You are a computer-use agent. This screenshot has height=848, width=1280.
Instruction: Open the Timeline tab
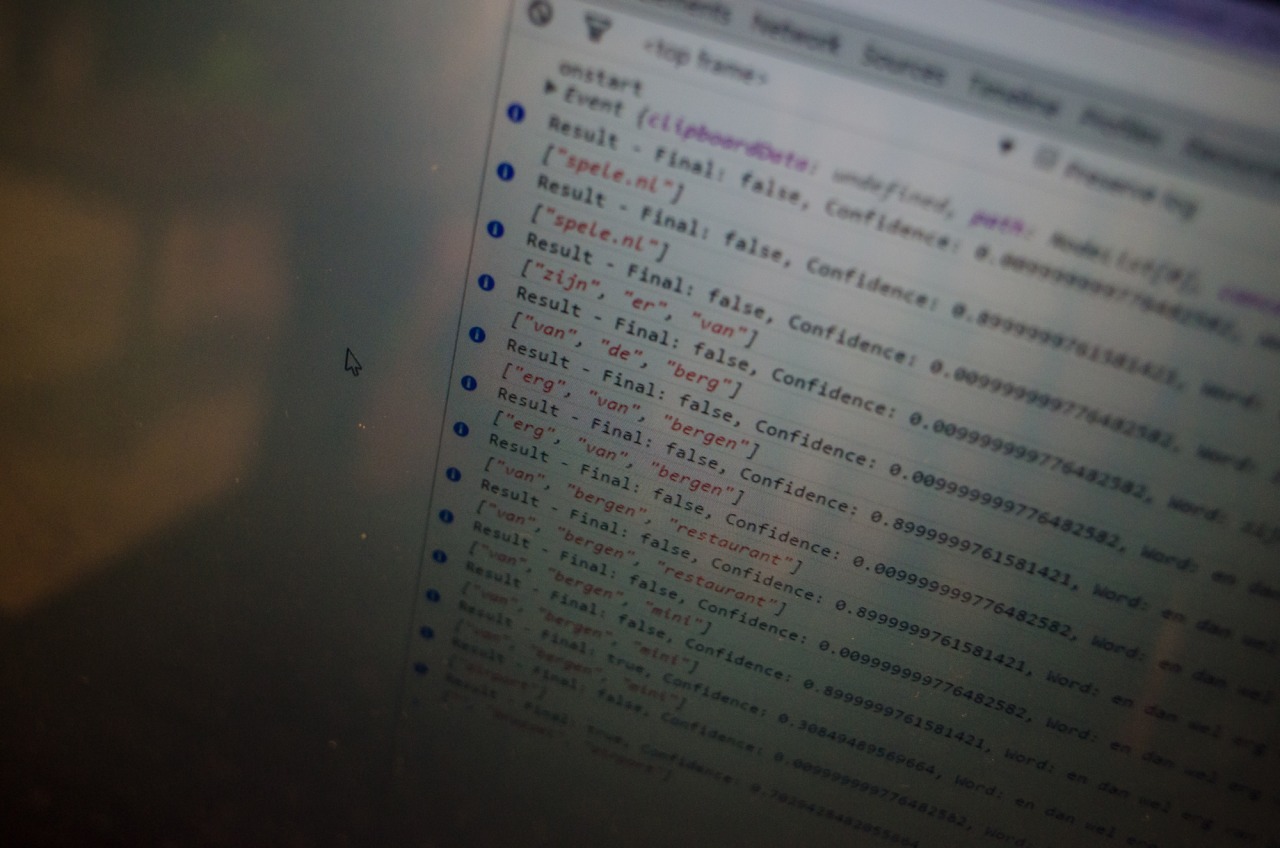[x=1014, y=97]
